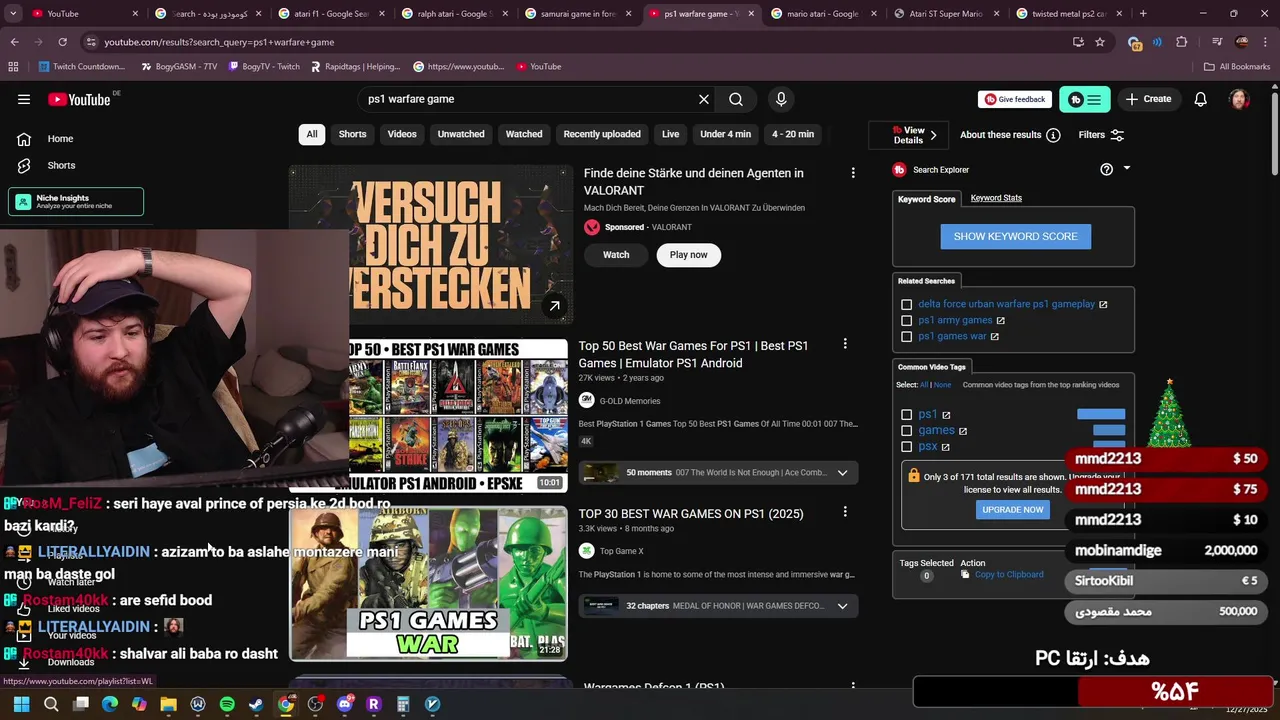Open the PS1 GAMES WAR thumbnail

428,583
